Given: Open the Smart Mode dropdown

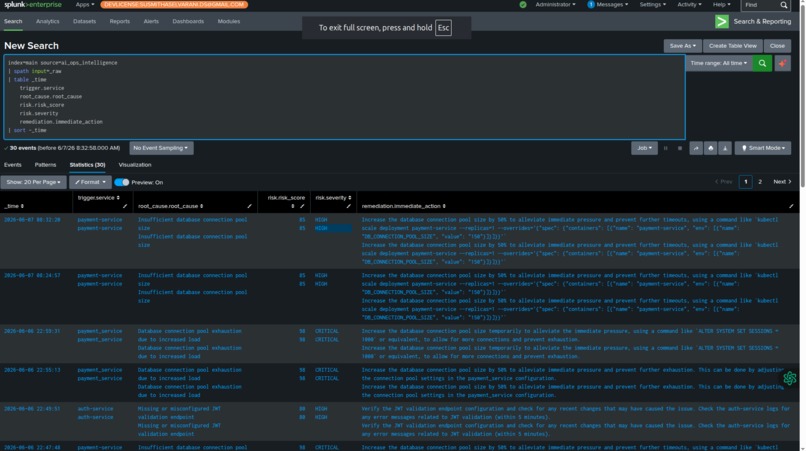Looking at the screenshot, I should click(x=763, y=148).
